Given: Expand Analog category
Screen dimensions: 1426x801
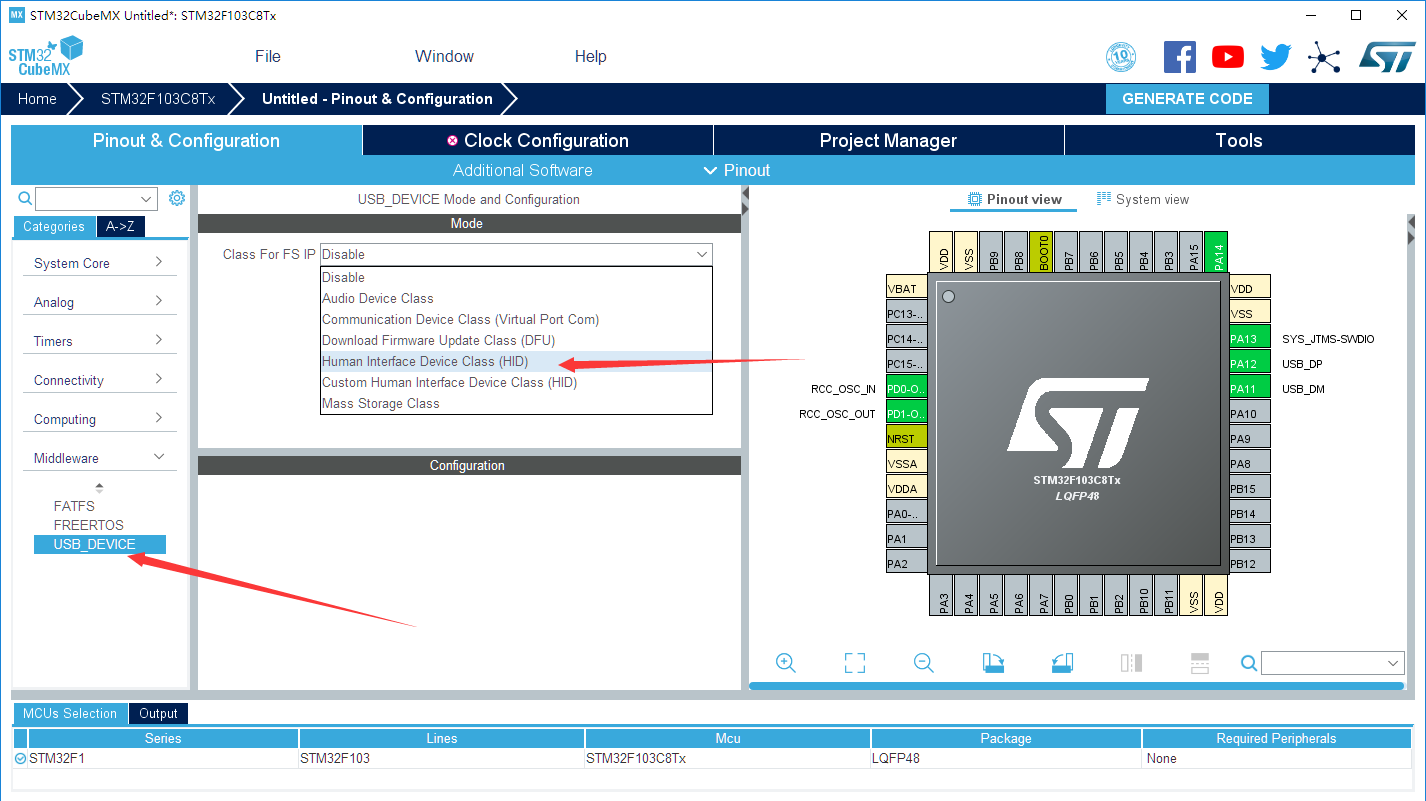Looking at the screenshot, I should (100, 302).
